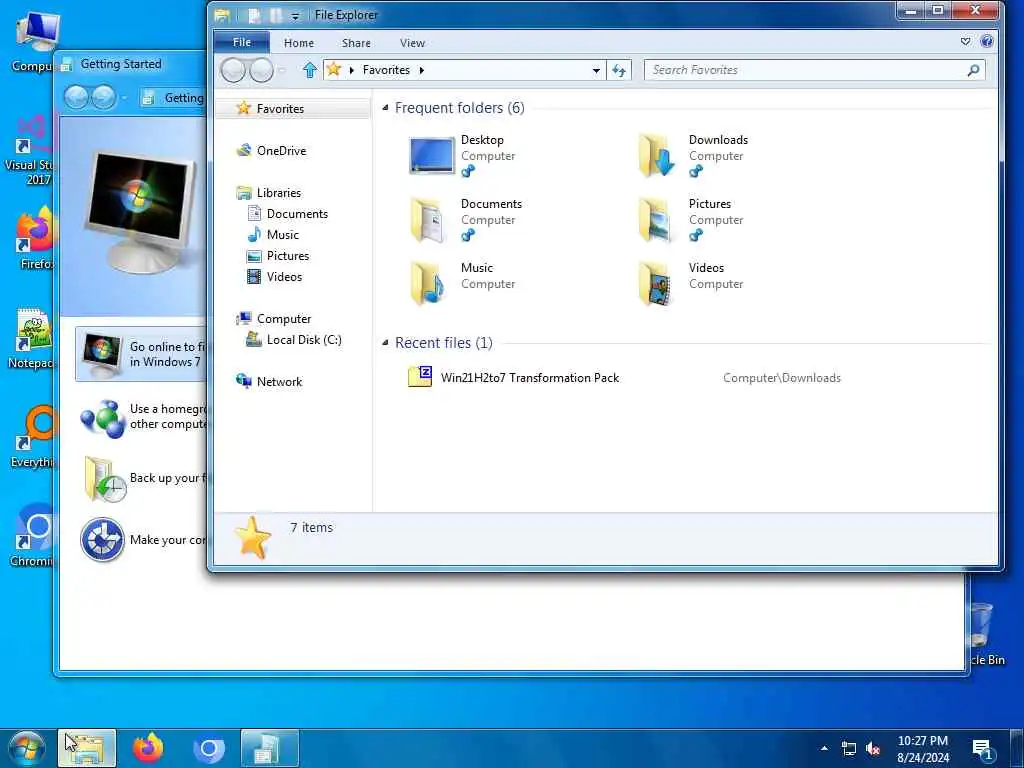Click the Favorites breadcrumb in address bar
1024x768 pixels.
tap(386, 70)
